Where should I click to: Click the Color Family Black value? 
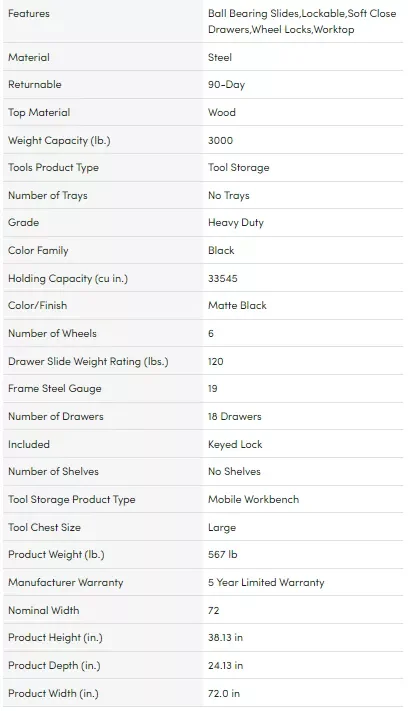221,250
